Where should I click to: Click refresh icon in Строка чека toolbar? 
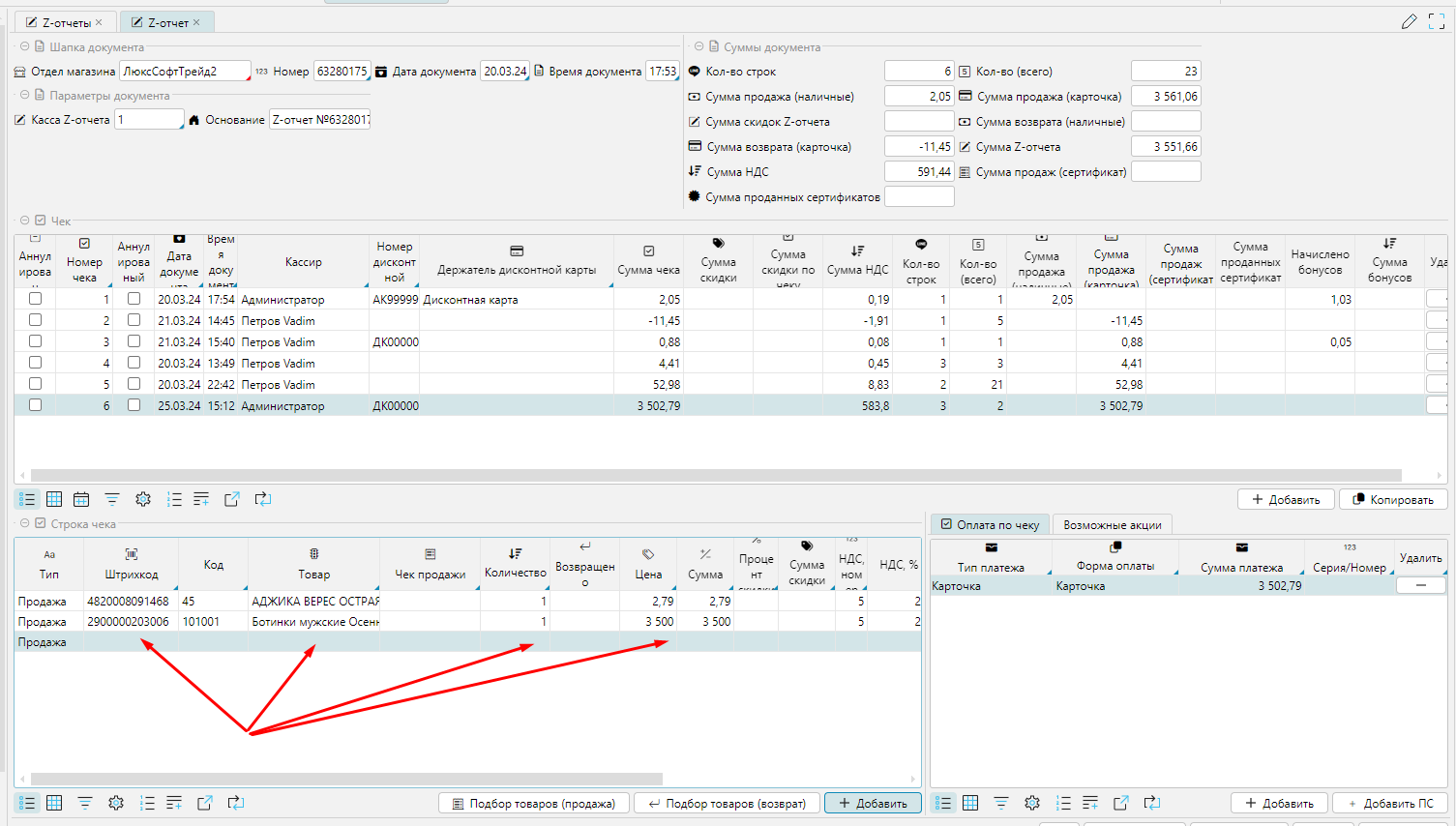pos(235,803)
